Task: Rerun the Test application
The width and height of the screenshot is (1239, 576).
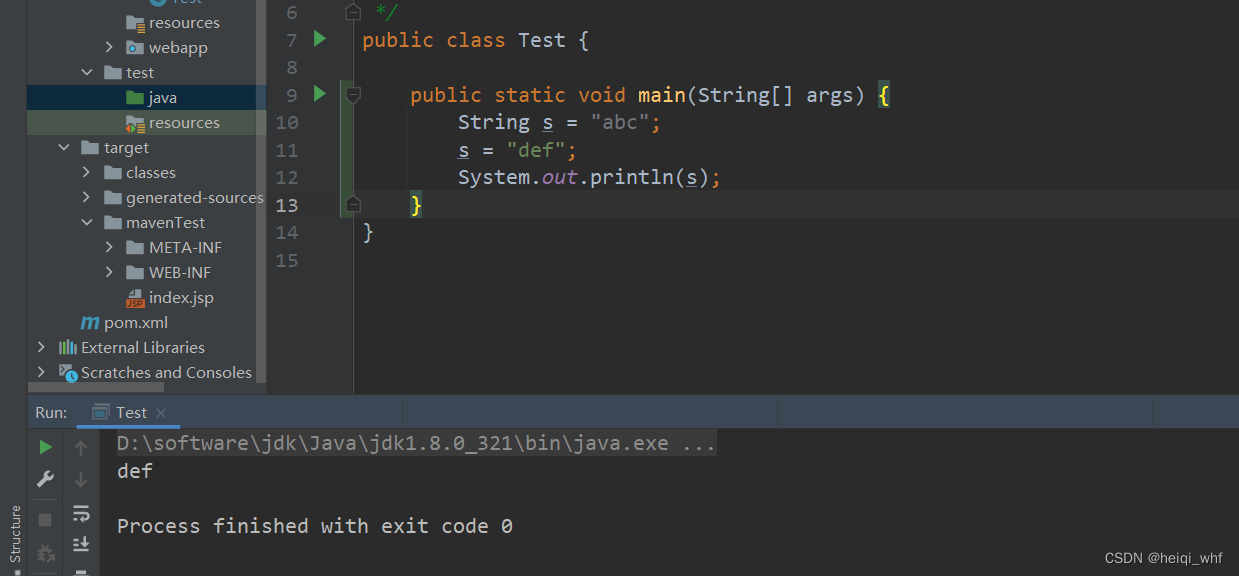Action: click(x=43, y=447)
